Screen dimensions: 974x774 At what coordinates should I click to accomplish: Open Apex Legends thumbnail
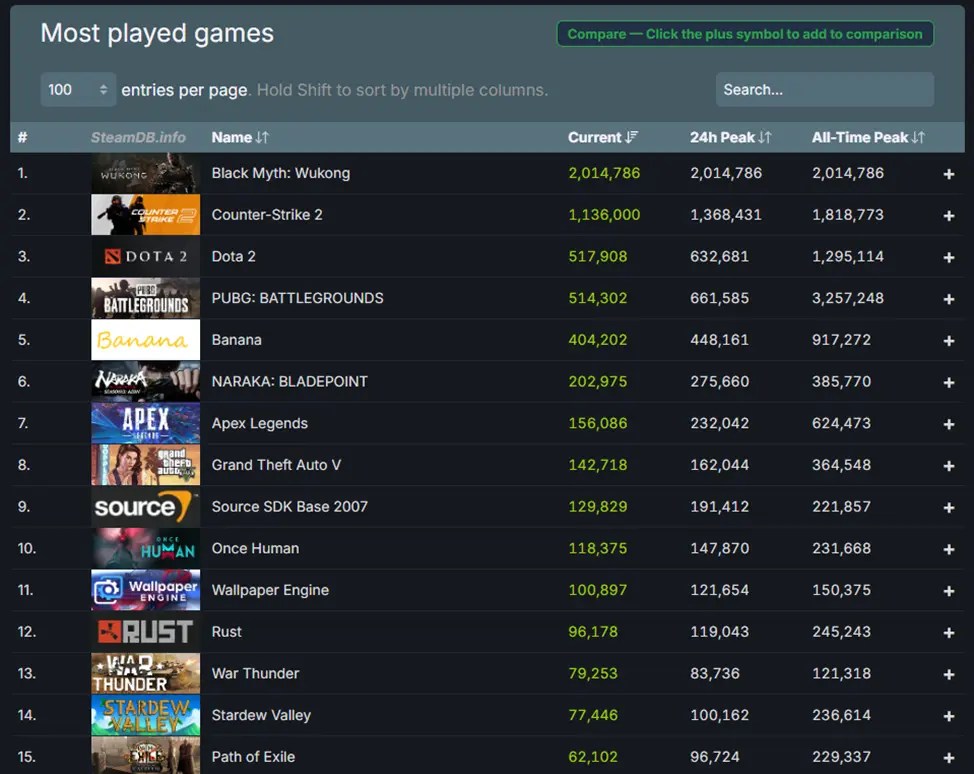tap(145, 422)
